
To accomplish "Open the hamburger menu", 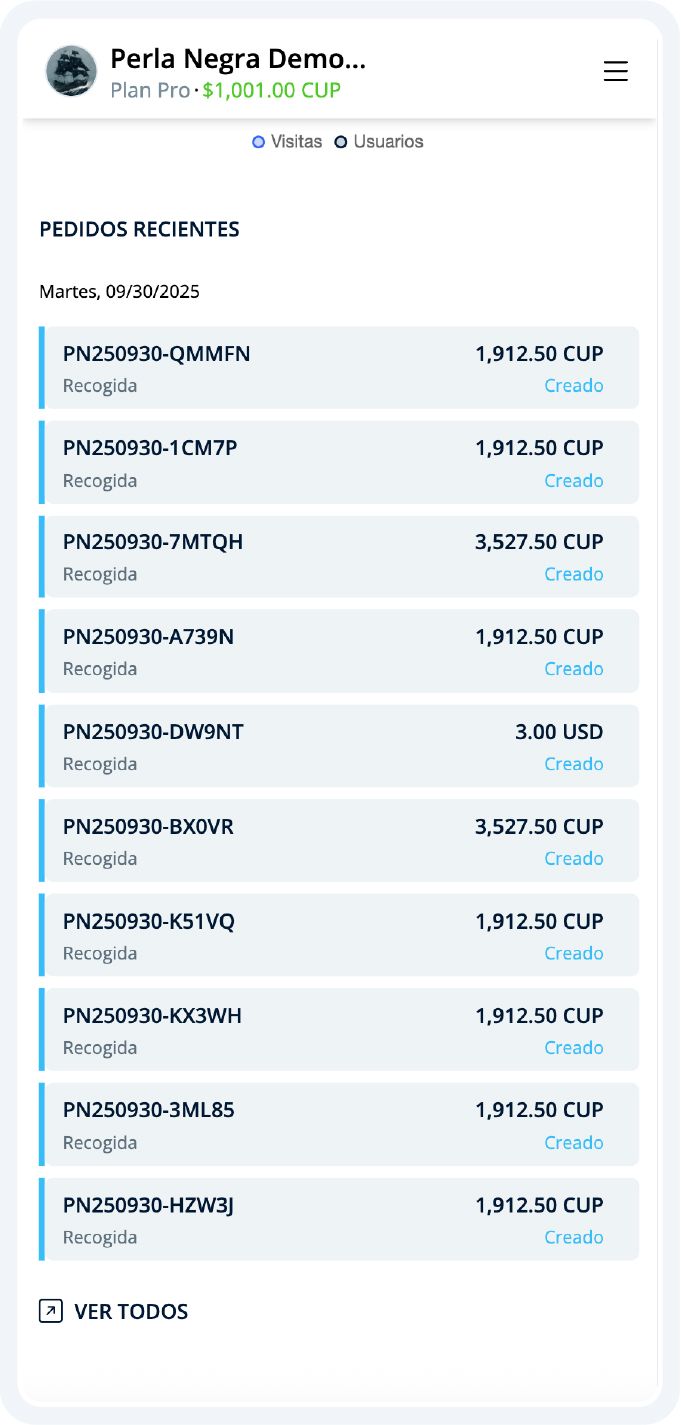I will pos(615,71).
